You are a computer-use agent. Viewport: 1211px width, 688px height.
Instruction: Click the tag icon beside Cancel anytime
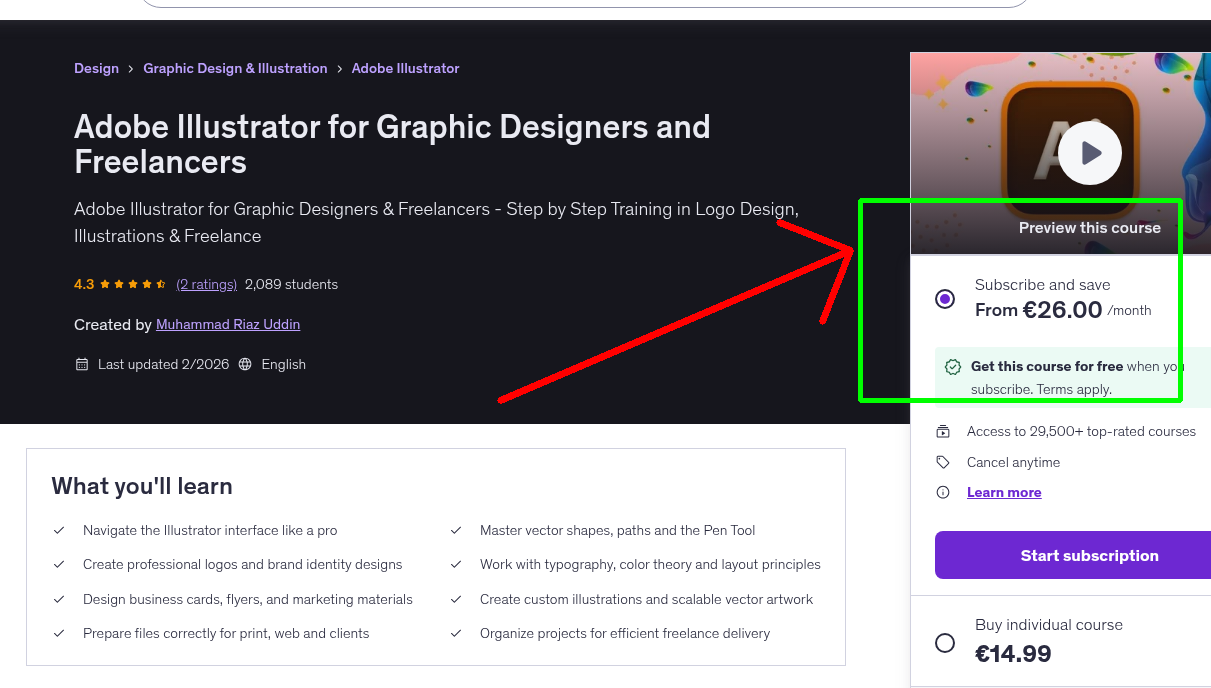tap(943, 462)
